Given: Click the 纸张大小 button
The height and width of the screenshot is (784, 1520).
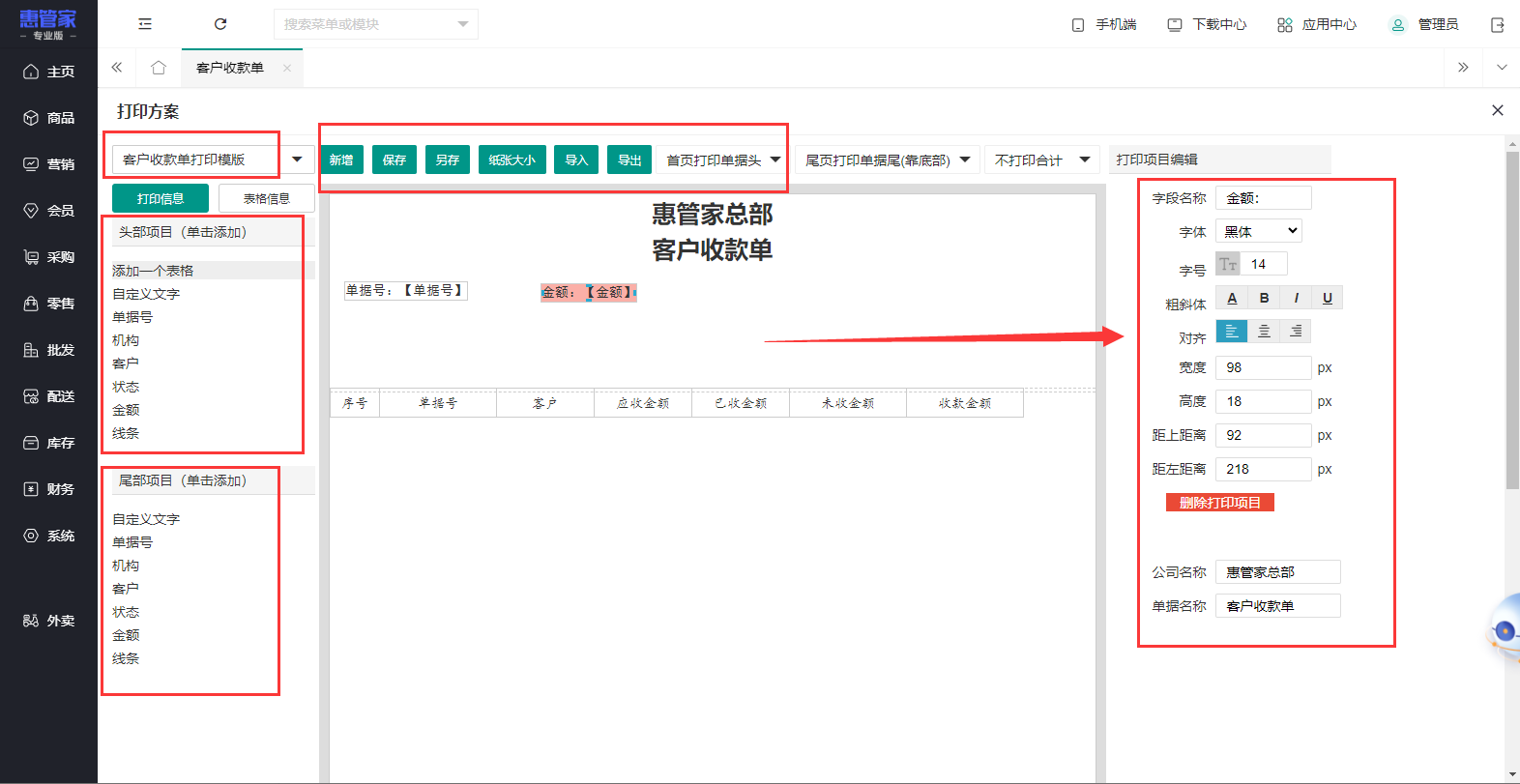Looking at the screenshot, I should coord(512,160).
